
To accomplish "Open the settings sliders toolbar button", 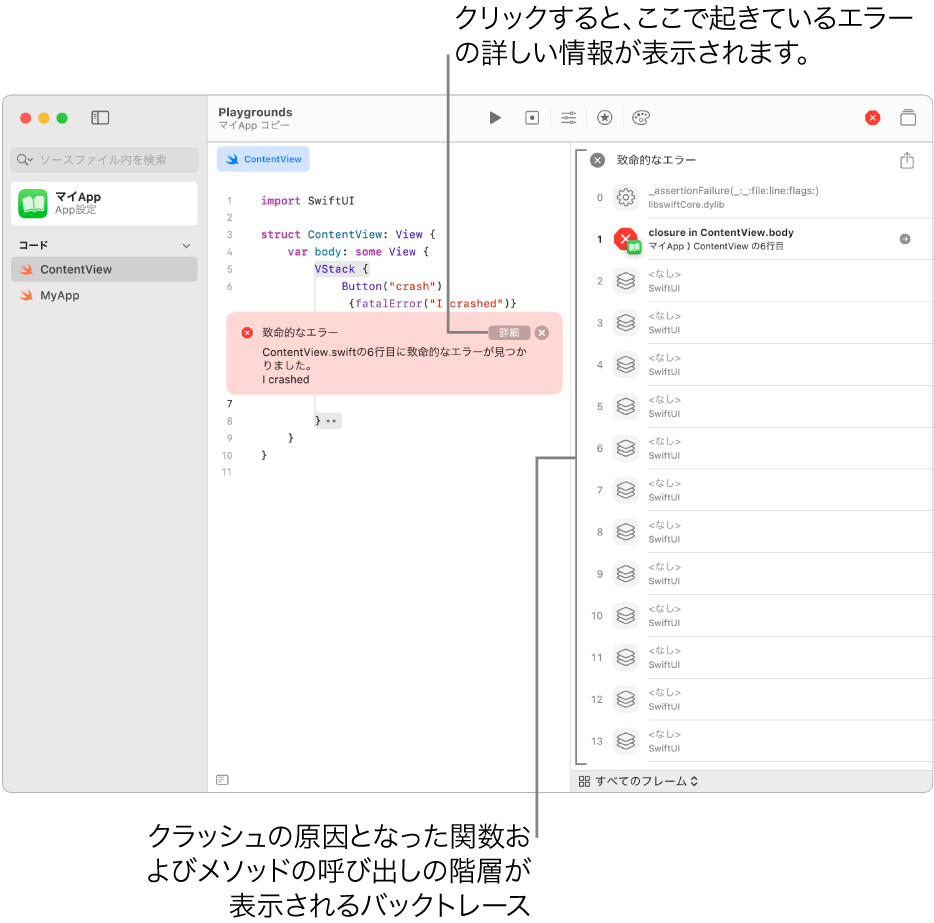I will click(569, 118).
